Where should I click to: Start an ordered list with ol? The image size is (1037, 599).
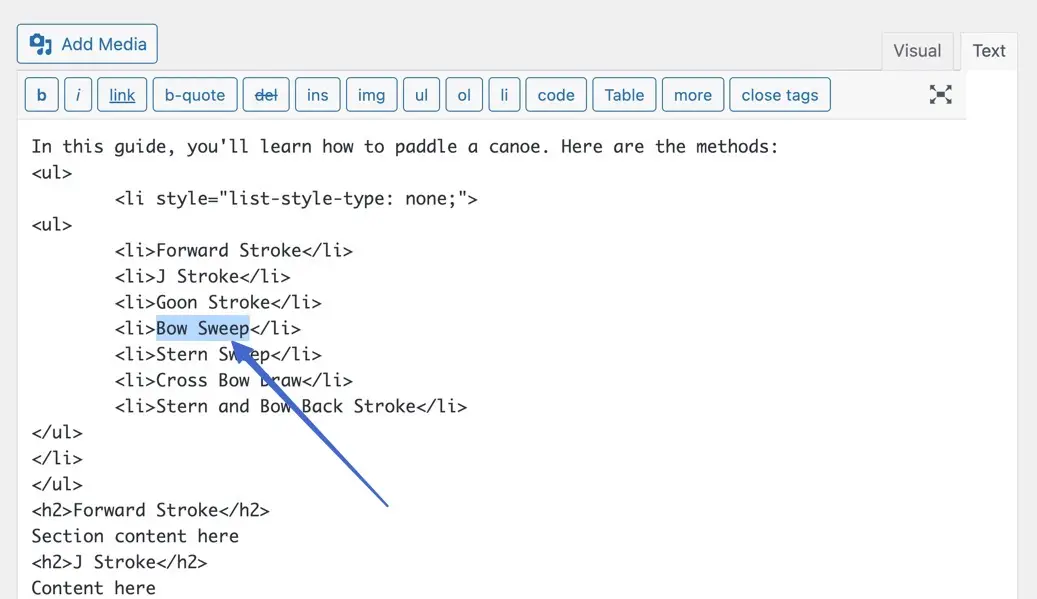tap(463, 94)
